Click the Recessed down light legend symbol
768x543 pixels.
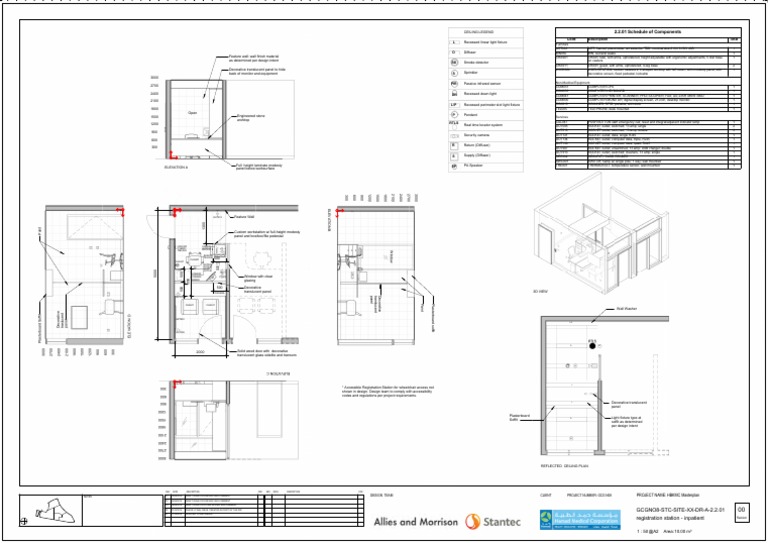coord(454,94)
